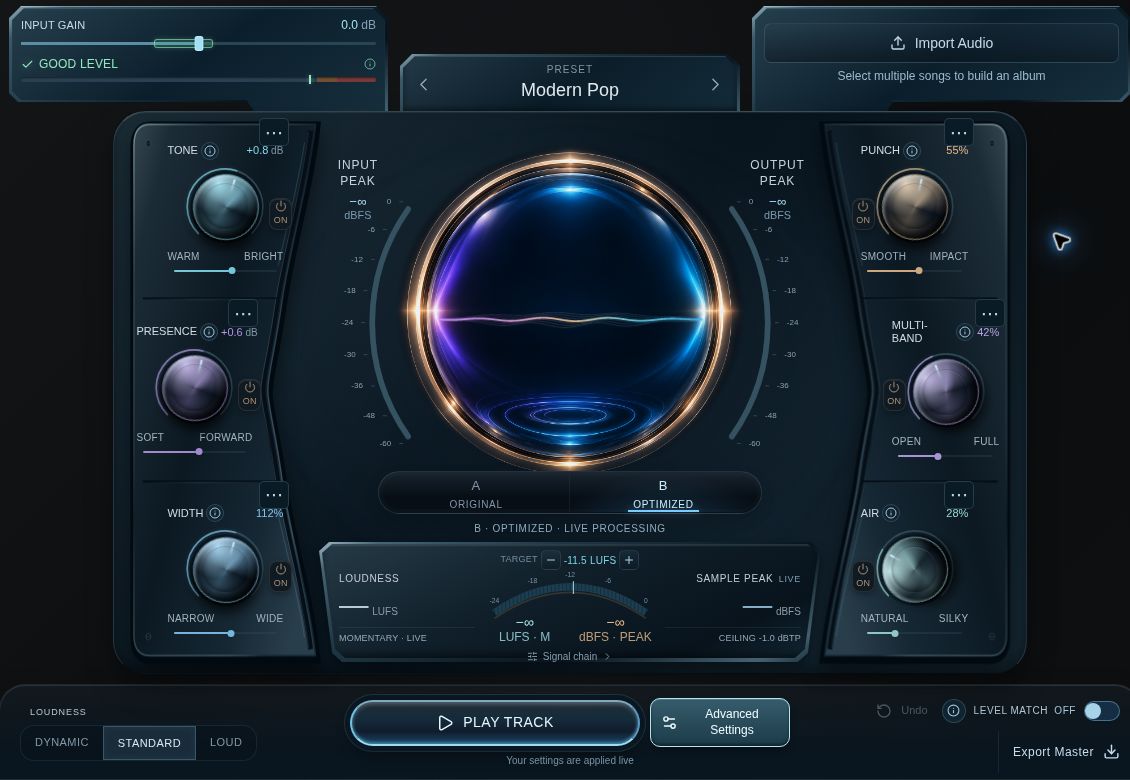Open the Presence module options menu
The image size is (1130, 780).
243,314
